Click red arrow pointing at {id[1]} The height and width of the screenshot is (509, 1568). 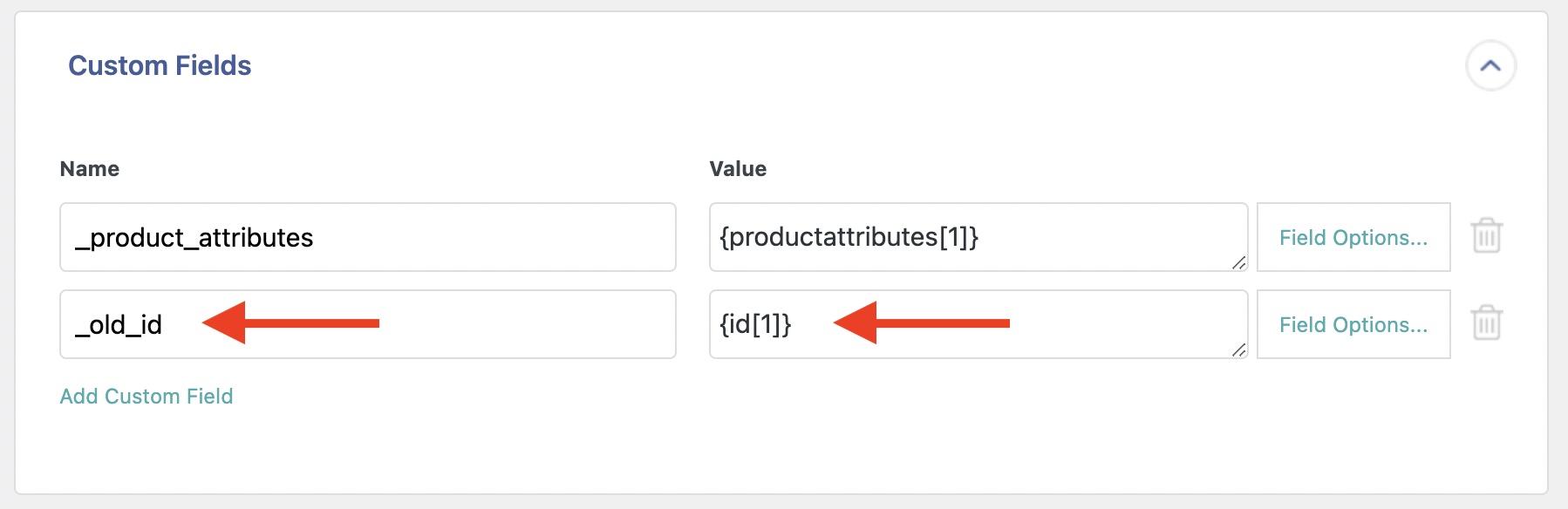(x=921, y=323)
